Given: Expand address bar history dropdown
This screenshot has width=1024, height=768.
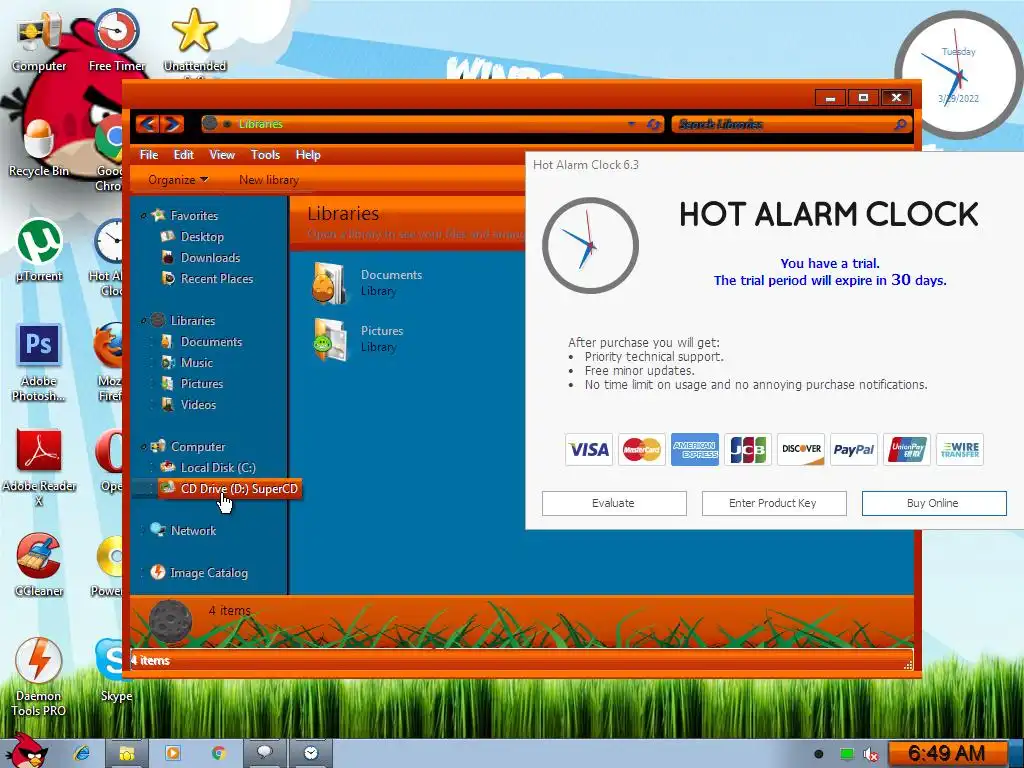Looking at the screenshot, I should click(631, 124).
